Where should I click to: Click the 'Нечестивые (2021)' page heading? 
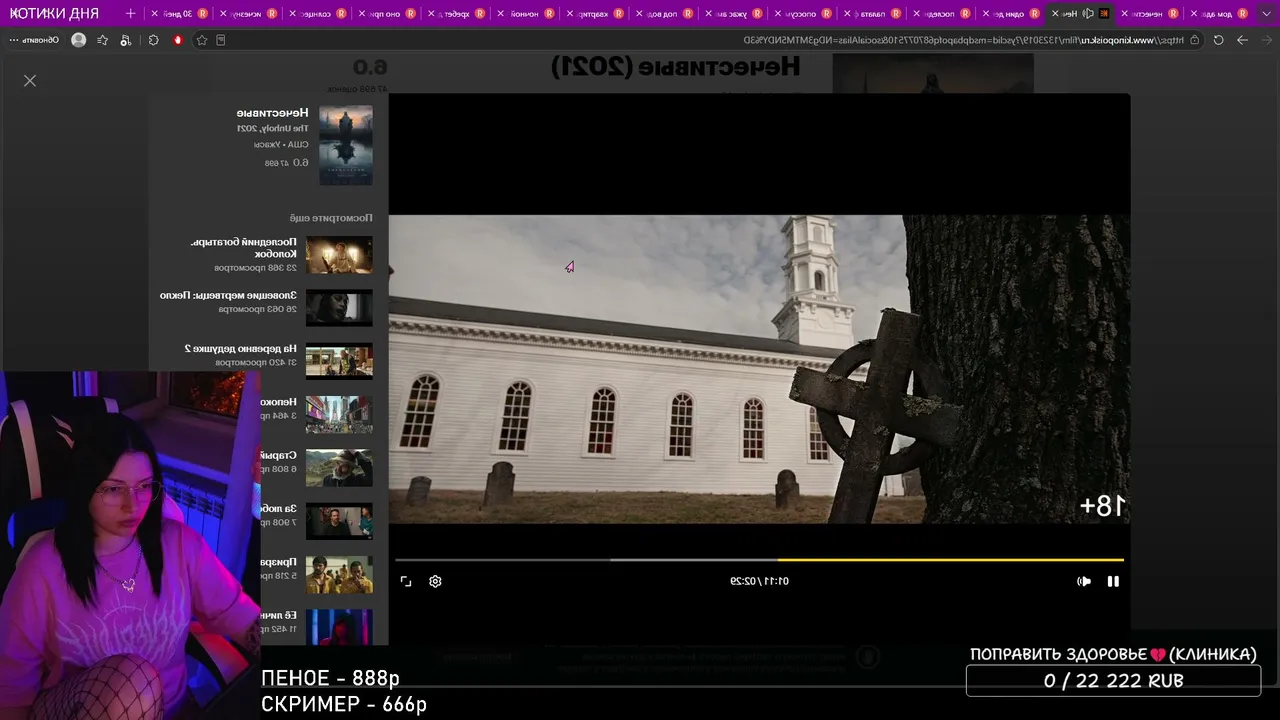676,67
